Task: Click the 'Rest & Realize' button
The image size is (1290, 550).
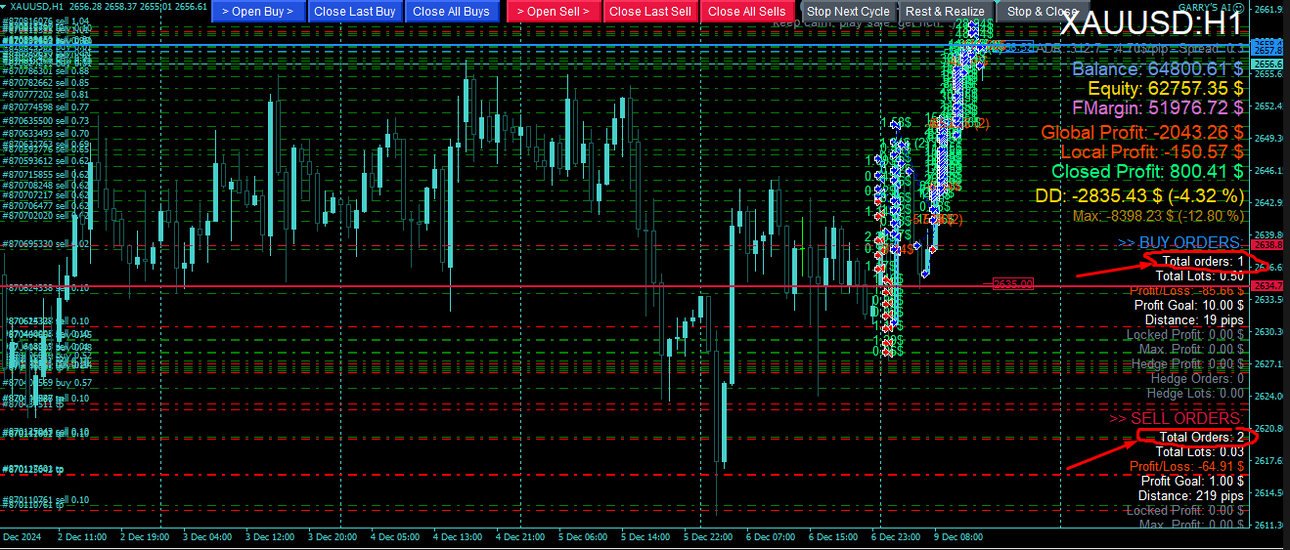Action: (x=945, y=11)
